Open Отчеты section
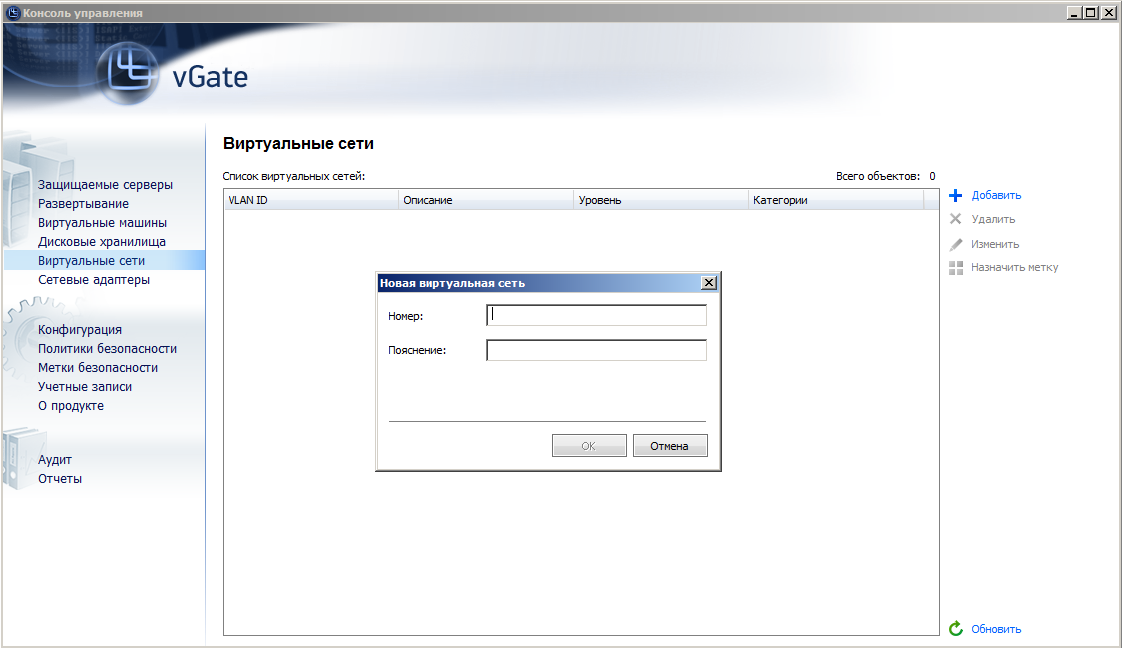Image resolution: width=1122 pixels, height=648 pixels. (x=60, y=478)
